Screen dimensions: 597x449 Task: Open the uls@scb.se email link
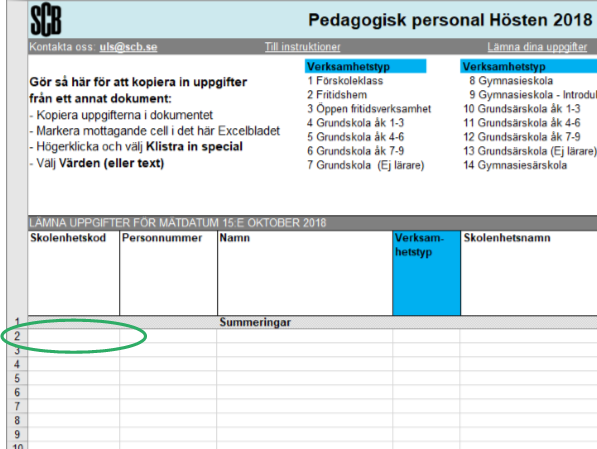point(128,47)
